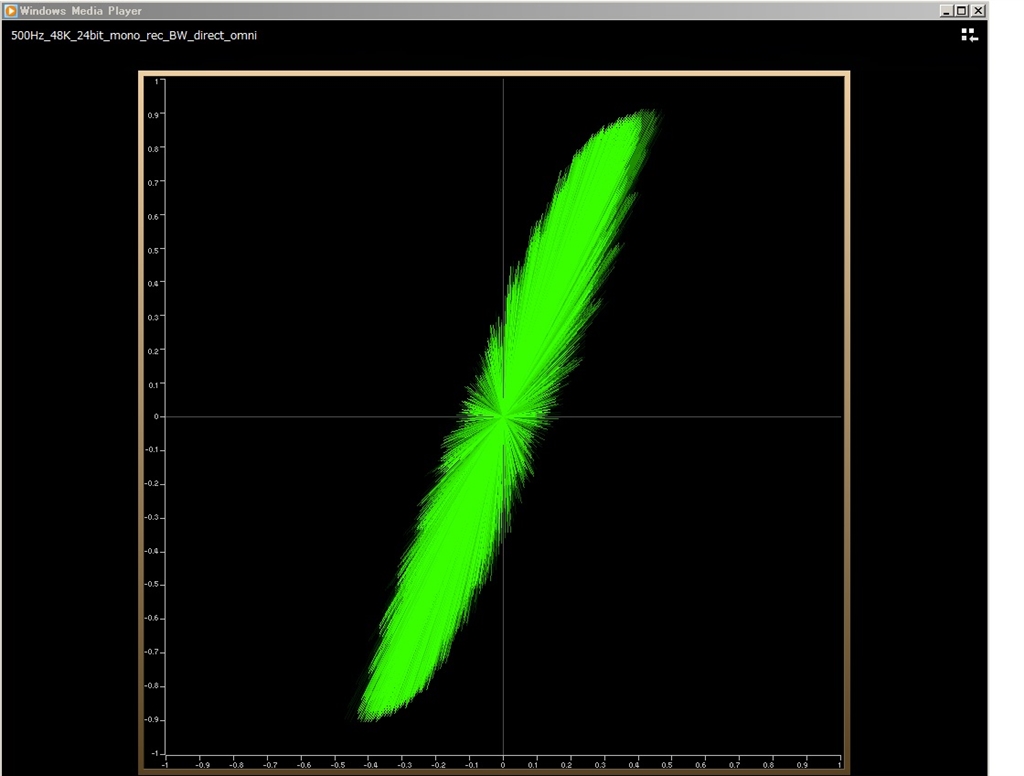This screenshot has width=1024, height=776.
Task: Close the Windows Media Player window
Action: (x=978, y=10)
